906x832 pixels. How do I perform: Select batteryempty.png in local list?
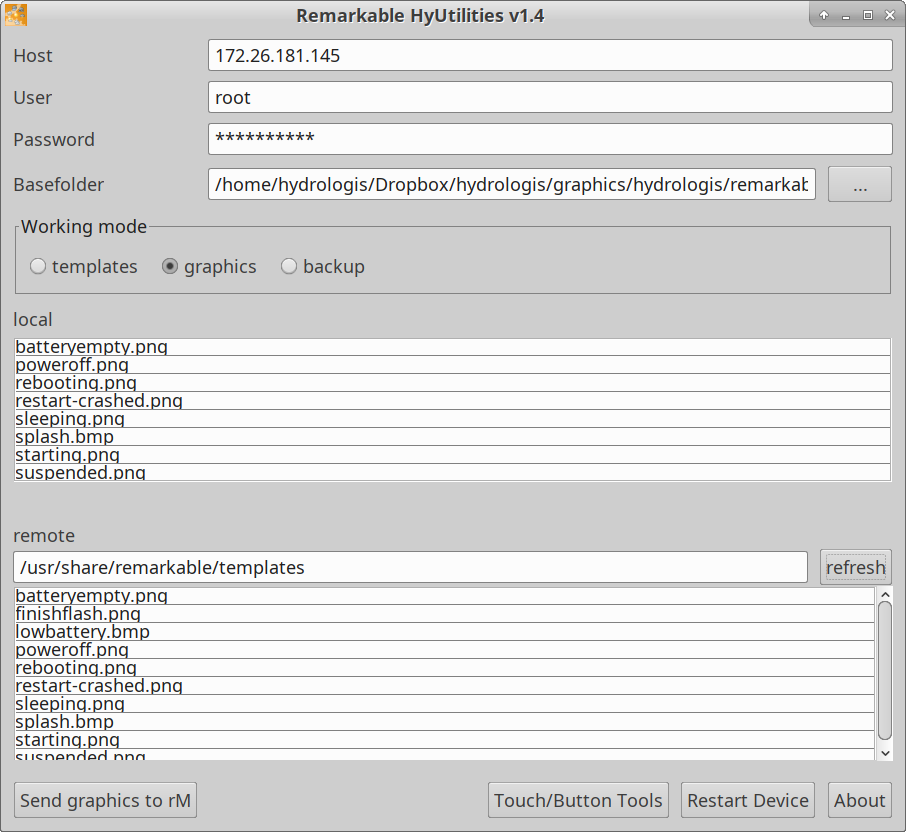tap(452, 347)
